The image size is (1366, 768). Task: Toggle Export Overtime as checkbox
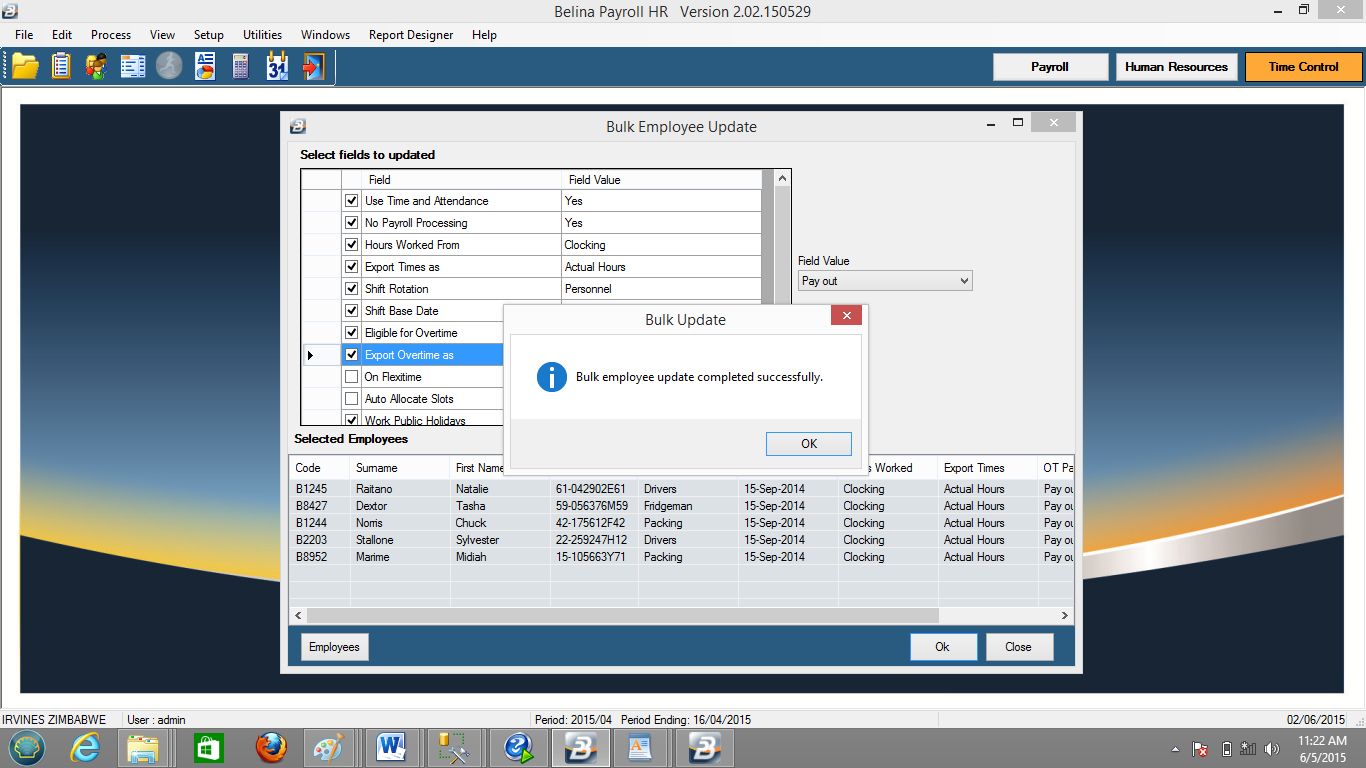click(351, 355)
